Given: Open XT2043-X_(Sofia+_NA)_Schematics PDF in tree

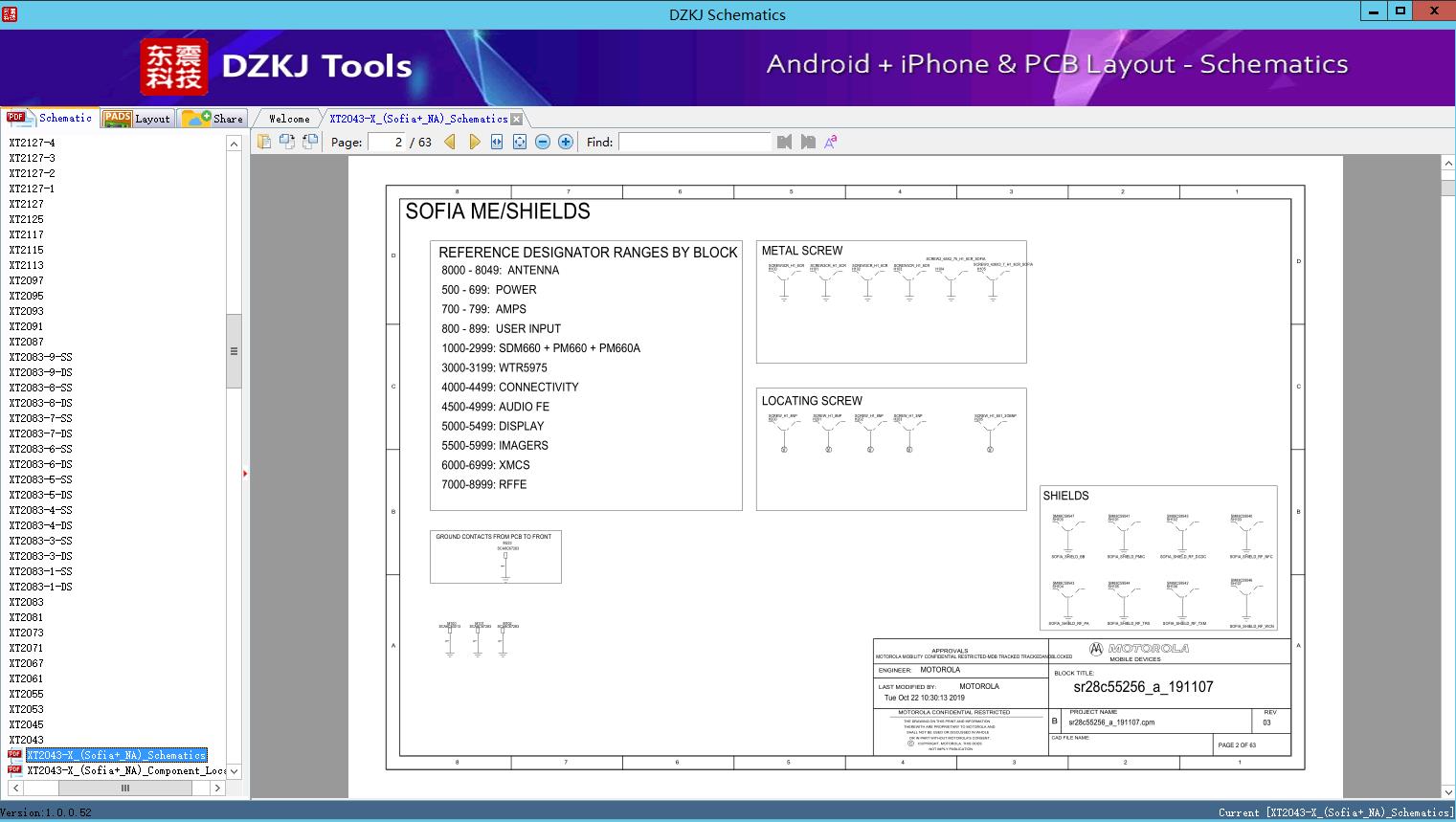Looking at the screenshot, I should point(116,755).
